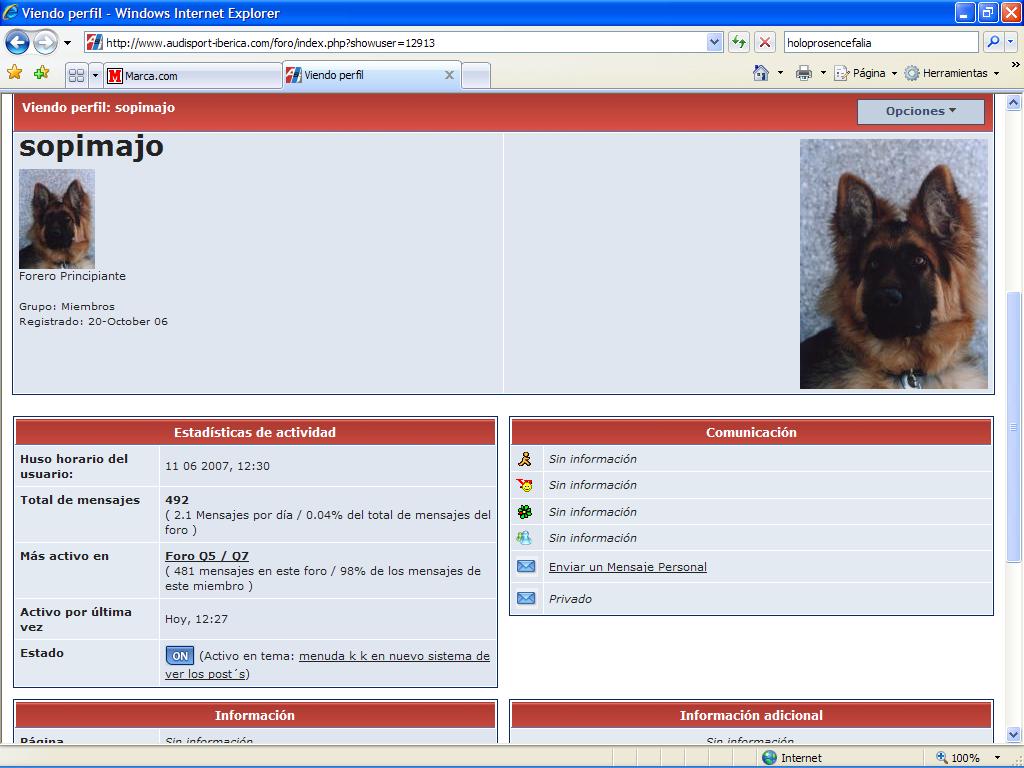Close the Viendo perfil tab

pyautogui.click(x=449, y=75)
